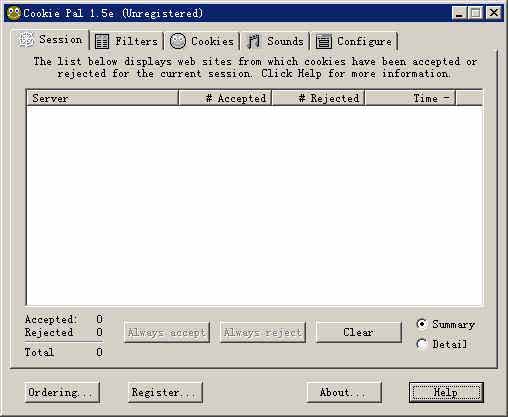Image resolution: width=508 pixels, height=417 pixels.
Task: Sort list by Time column header
Action: (410, 98)
